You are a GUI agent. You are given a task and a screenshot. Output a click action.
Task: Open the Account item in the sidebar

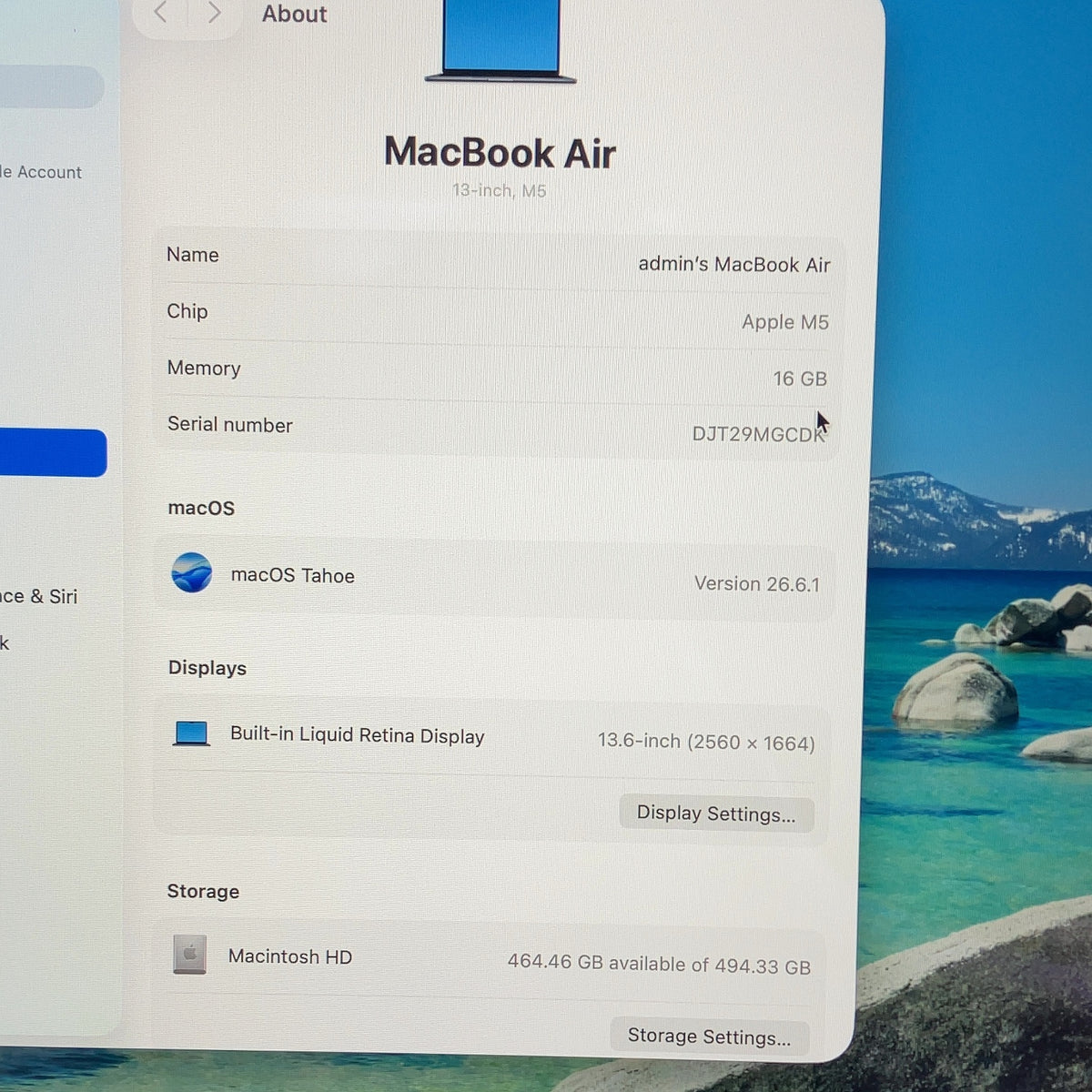coord(41,172)
